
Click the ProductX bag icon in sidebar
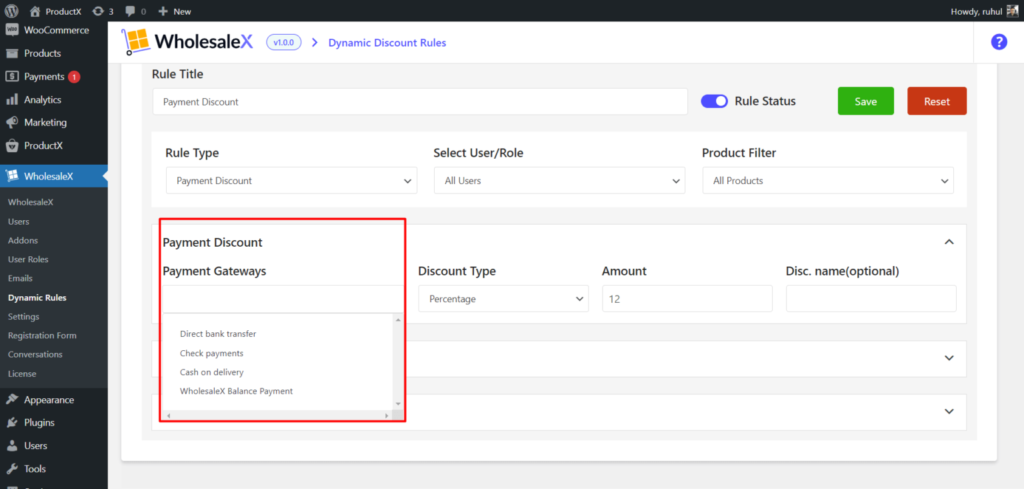(12, 146)
